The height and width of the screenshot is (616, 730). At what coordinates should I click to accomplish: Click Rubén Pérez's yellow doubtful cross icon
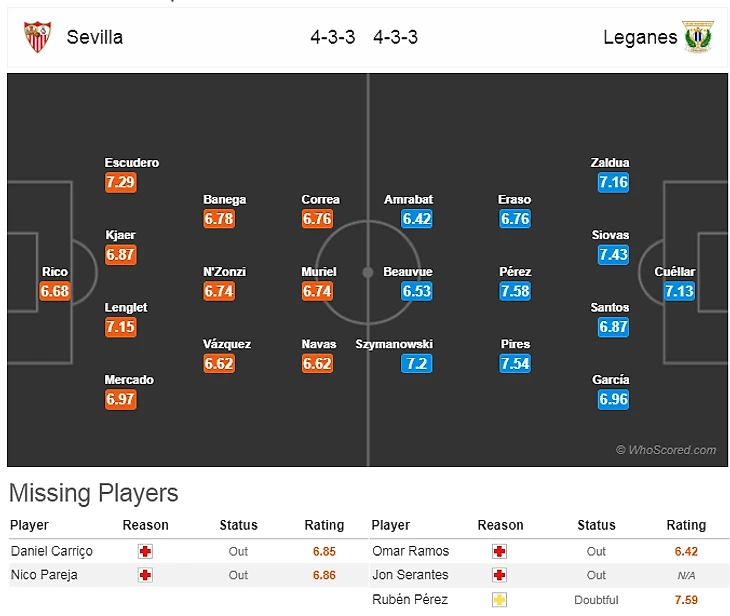500,600
